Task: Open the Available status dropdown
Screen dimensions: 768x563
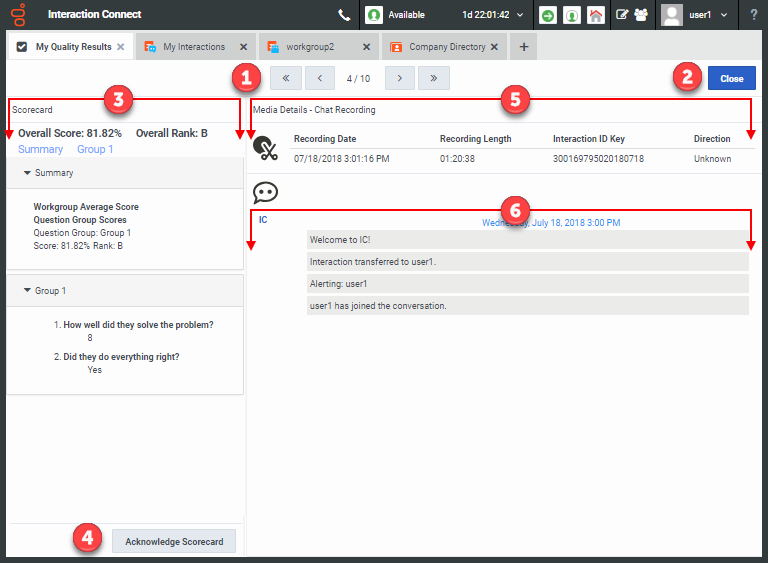Action: (442, 15)
